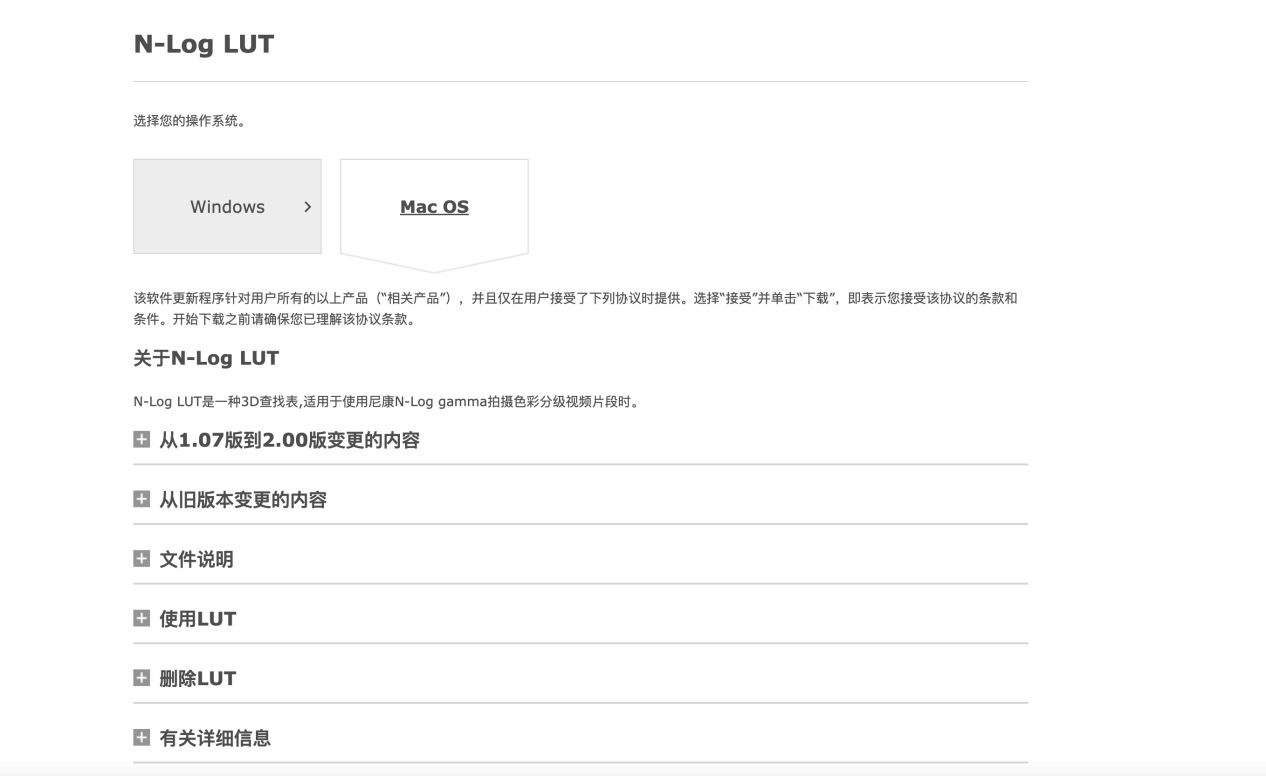The width and height of the screenshot is (1266, 776).
Task: Select the Mac OS tab
Action: (x=434, y=207)
